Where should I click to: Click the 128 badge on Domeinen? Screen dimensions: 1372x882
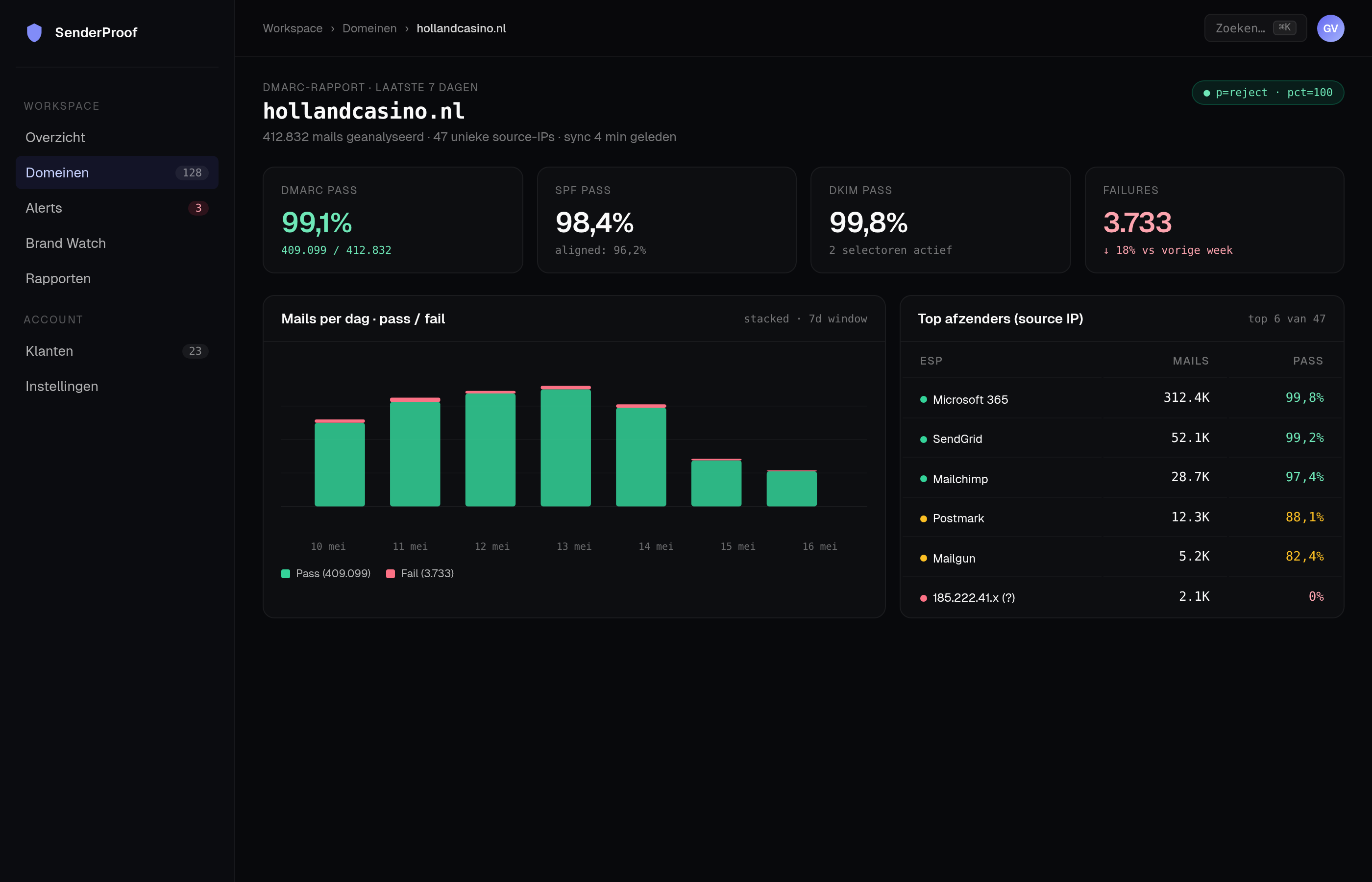click(x=192, y=173)
